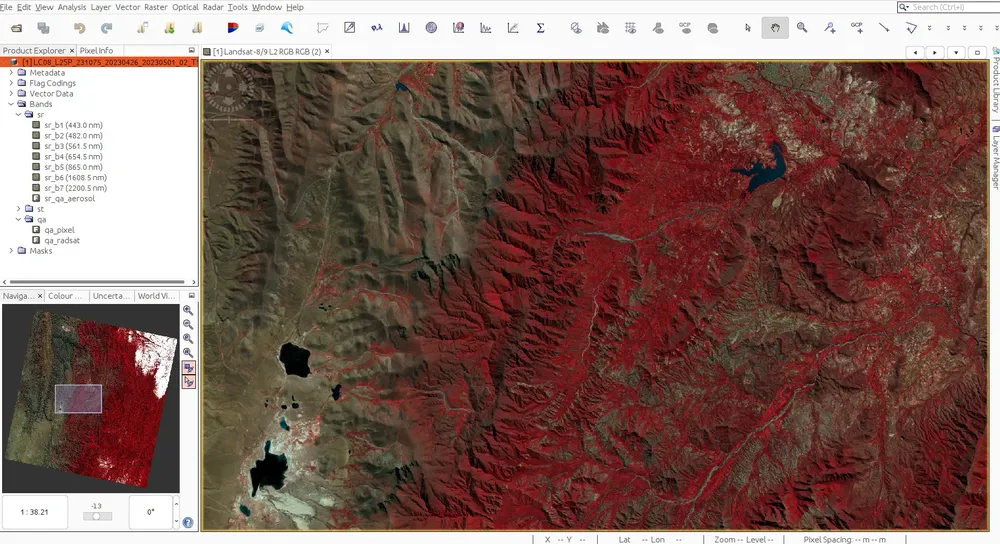
Task: Click the Scatter Plot icon
Action: pos(513,28)
